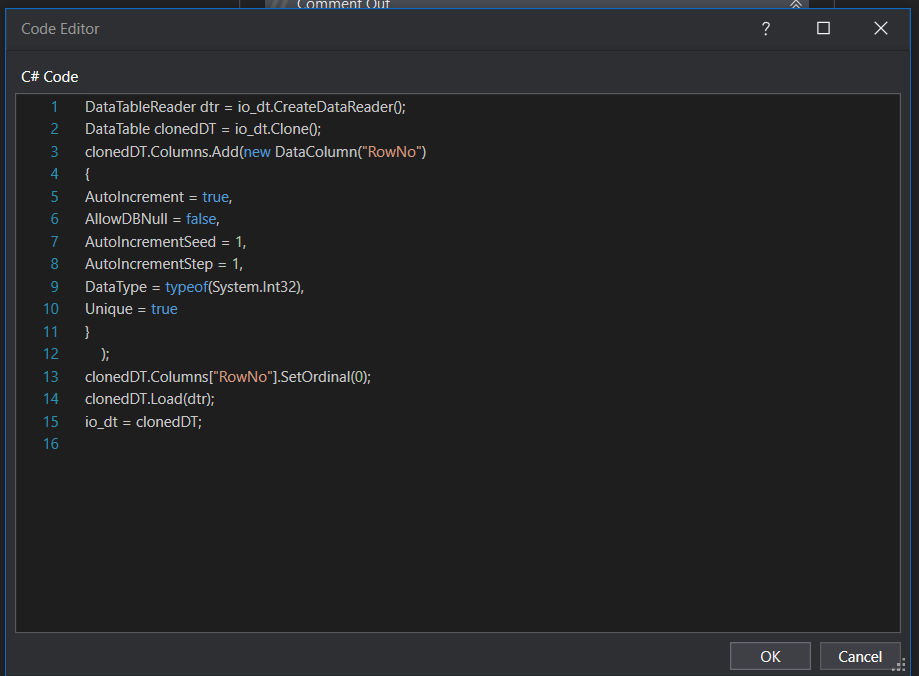Select line number 1 in the gutter

pos(54,107)
